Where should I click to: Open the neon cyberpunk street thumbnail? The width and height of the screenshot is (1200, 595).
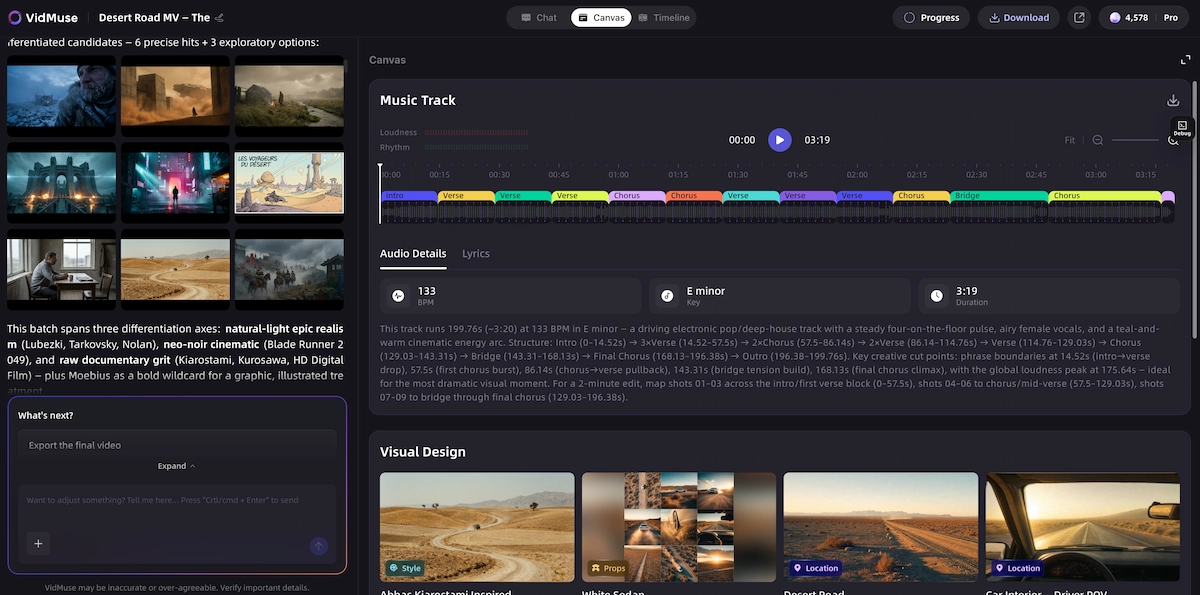[x=176, y=183]
